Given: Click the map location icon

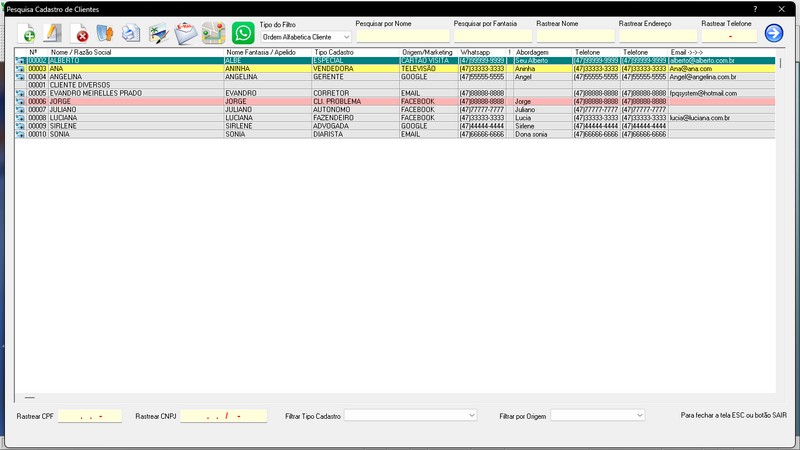Looking at the screenshot, I should click(x=213, y=33).
